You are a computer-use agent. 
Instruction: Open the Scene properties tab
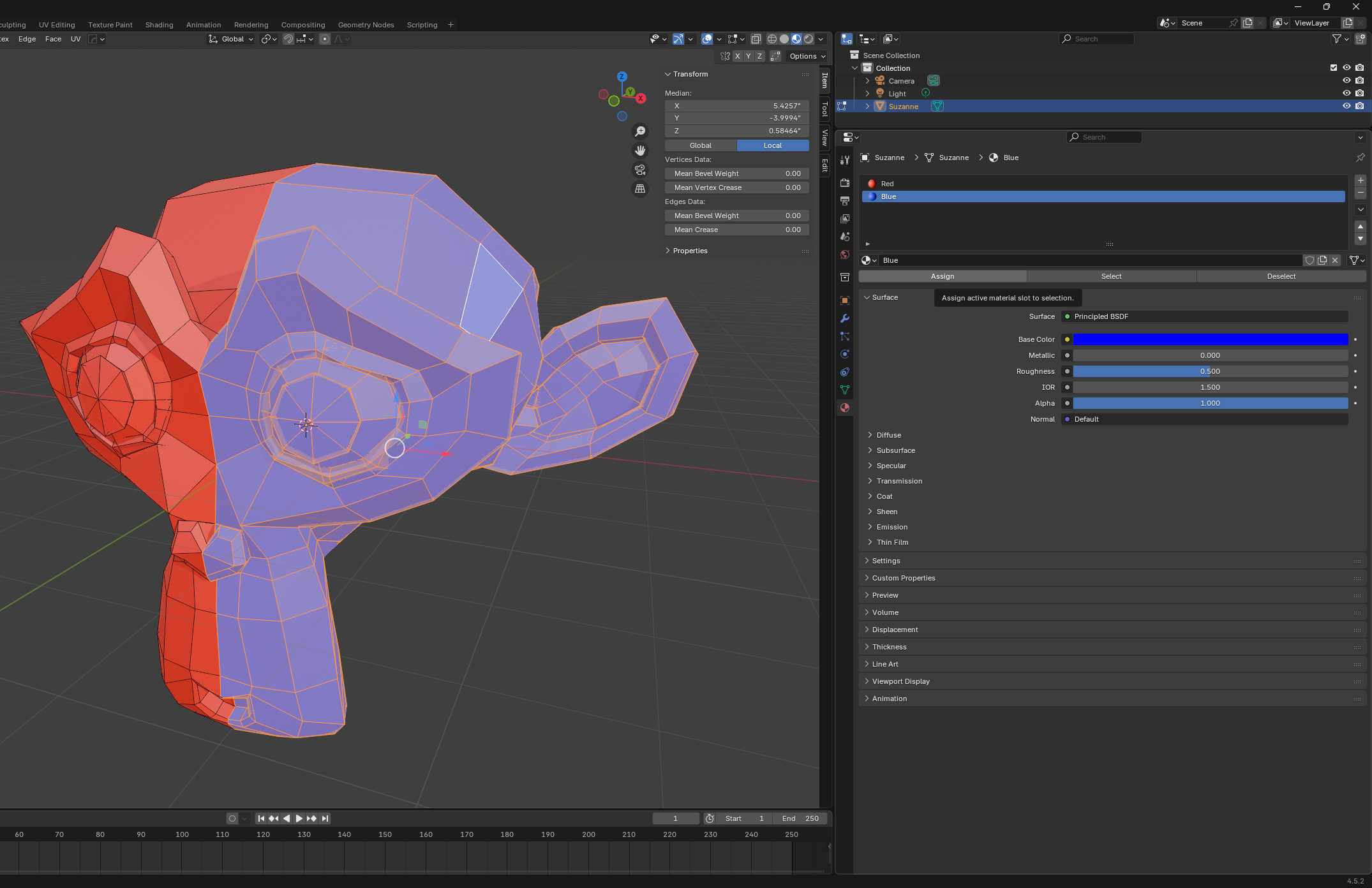coord(844,236)
